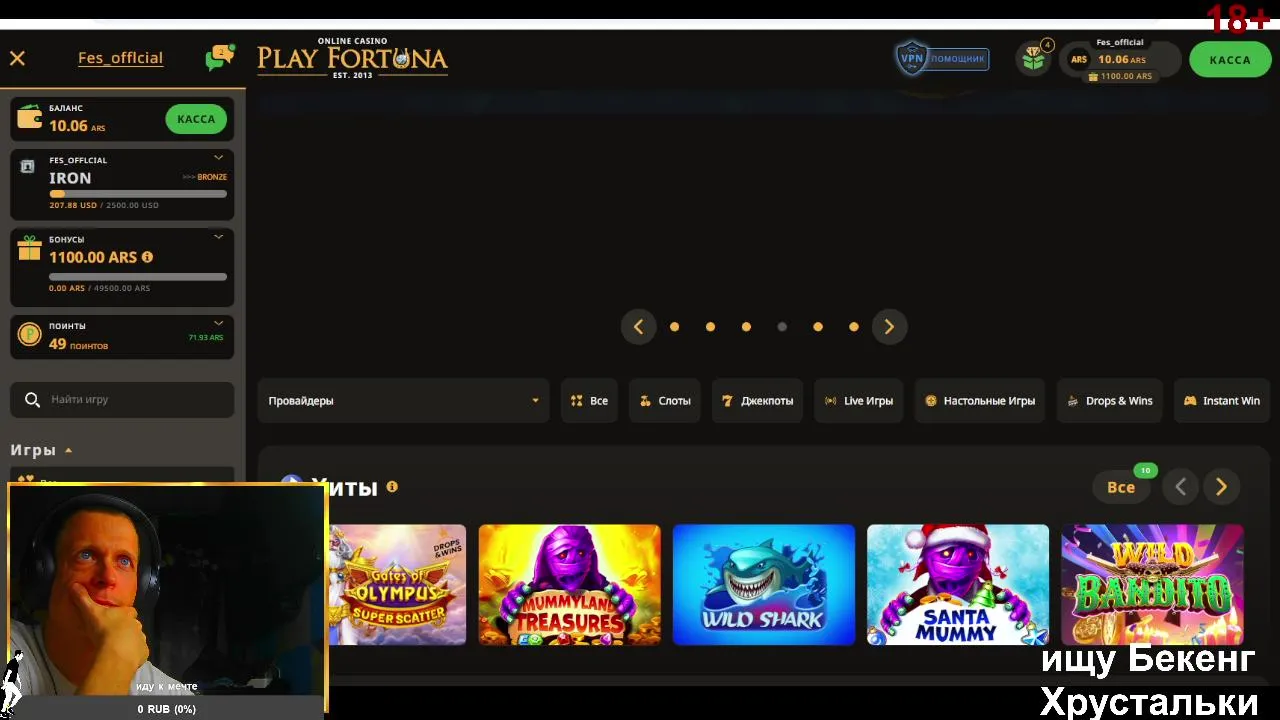This screenshot has height=720, width=1280.
Task: Click the 49 поинтов text
Action: tap(78, 344)
